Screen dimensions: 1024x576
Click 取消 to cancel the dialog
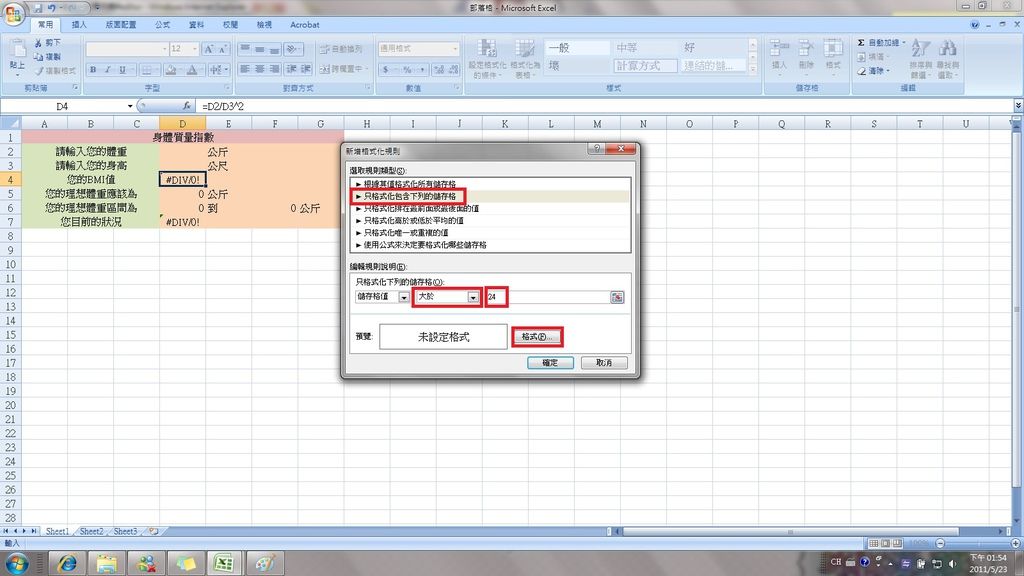tap(604, 362)
